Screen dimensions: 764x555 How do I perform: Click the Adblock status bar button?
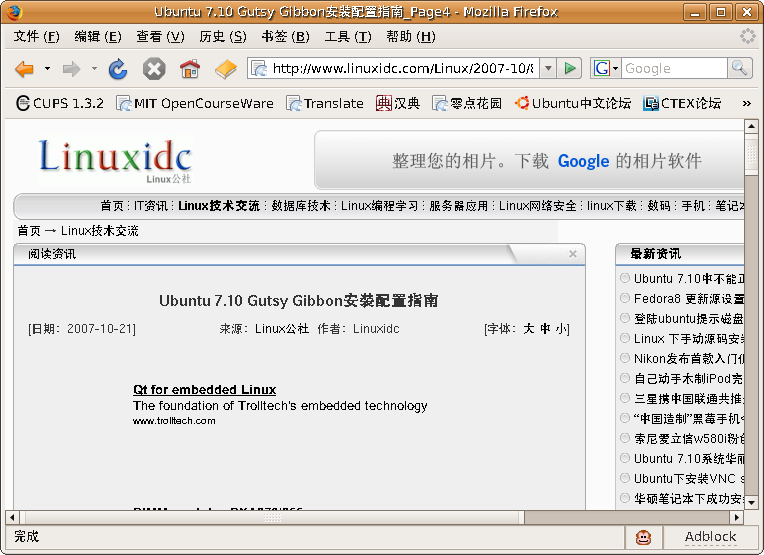tap(710, 537)
